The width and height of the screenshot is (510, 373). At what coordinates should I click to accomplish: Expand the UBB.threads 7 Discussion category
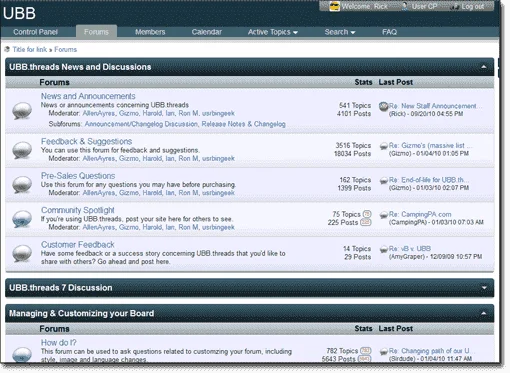pyautogui.click(x=484, y=287)
